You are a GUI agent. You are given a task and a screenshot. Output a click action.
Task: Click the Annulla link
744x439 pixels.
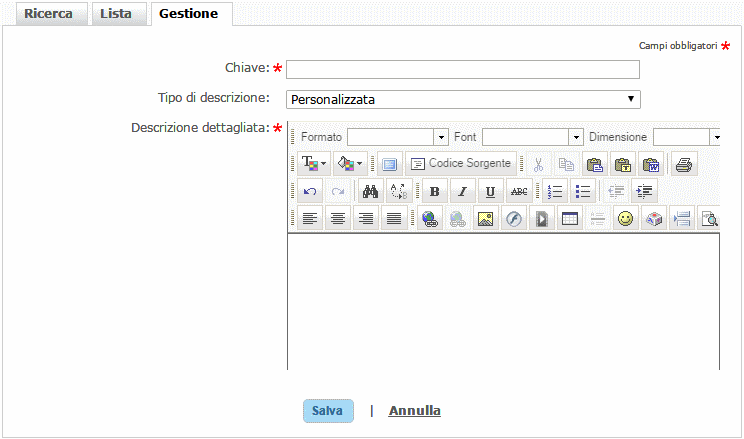pos(415,411)
